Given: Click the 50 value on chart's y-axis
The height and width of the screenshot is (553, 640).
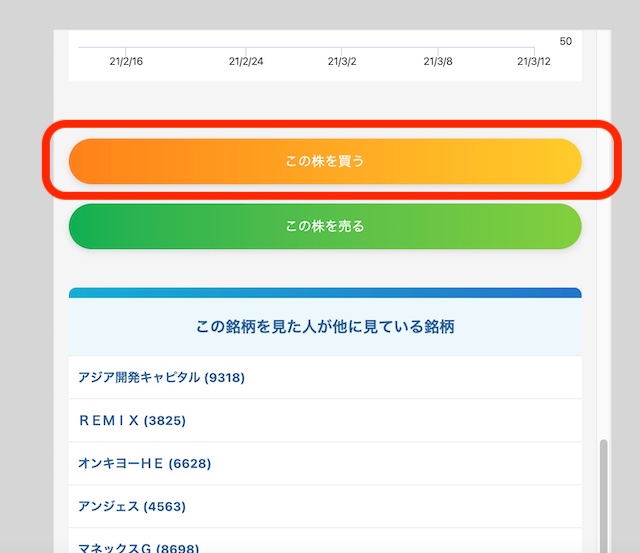Looking at the screenshot, I should tap(565, 42).
